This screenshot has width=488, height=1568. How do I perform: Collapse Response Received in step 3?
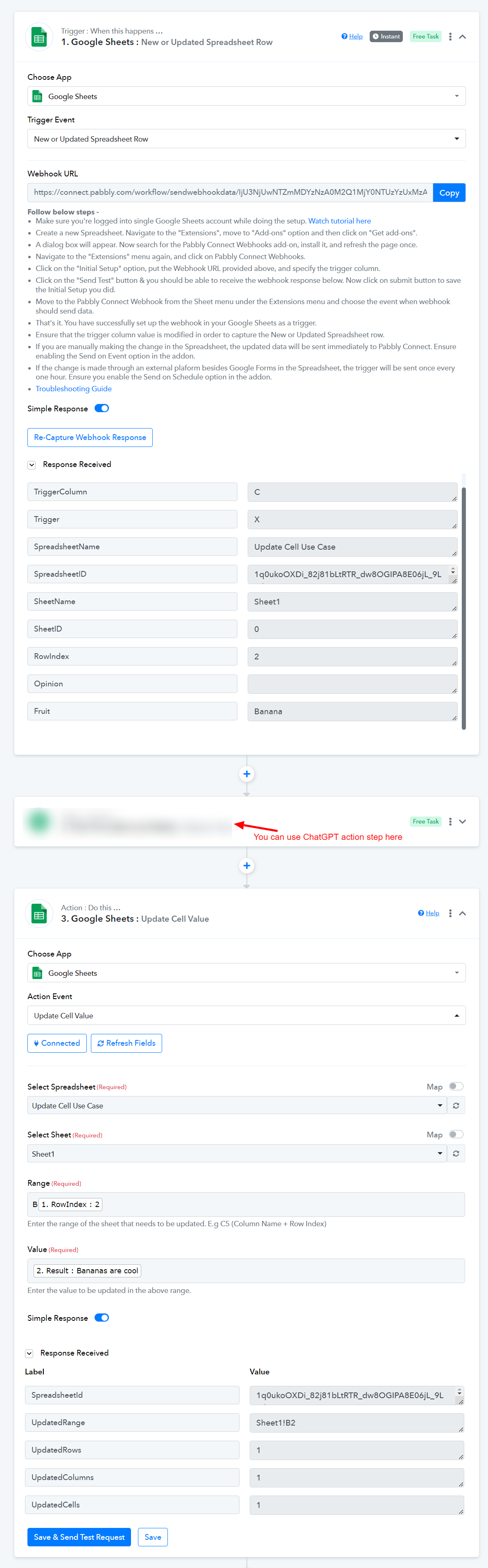click(x=29, y=1353)
